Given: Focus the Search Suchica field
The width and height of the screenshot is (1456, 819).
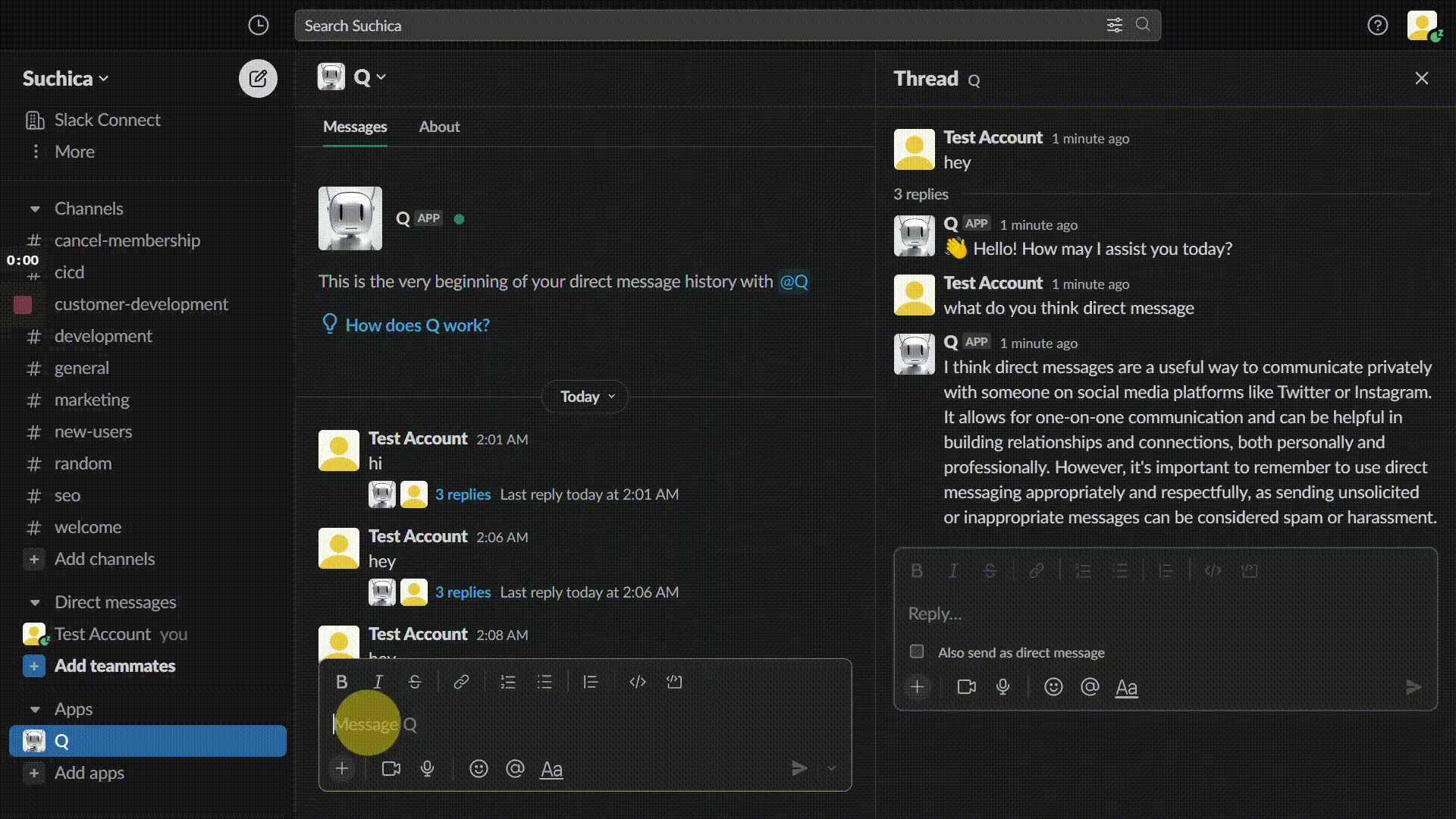Looking at the screenshot, I should point(727,25).
